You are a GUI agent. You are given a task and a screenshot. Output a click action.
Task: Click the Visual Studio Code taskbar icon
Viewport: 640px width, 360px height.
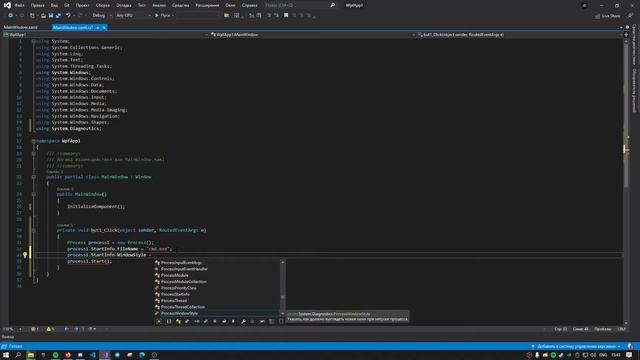(93, 355)
